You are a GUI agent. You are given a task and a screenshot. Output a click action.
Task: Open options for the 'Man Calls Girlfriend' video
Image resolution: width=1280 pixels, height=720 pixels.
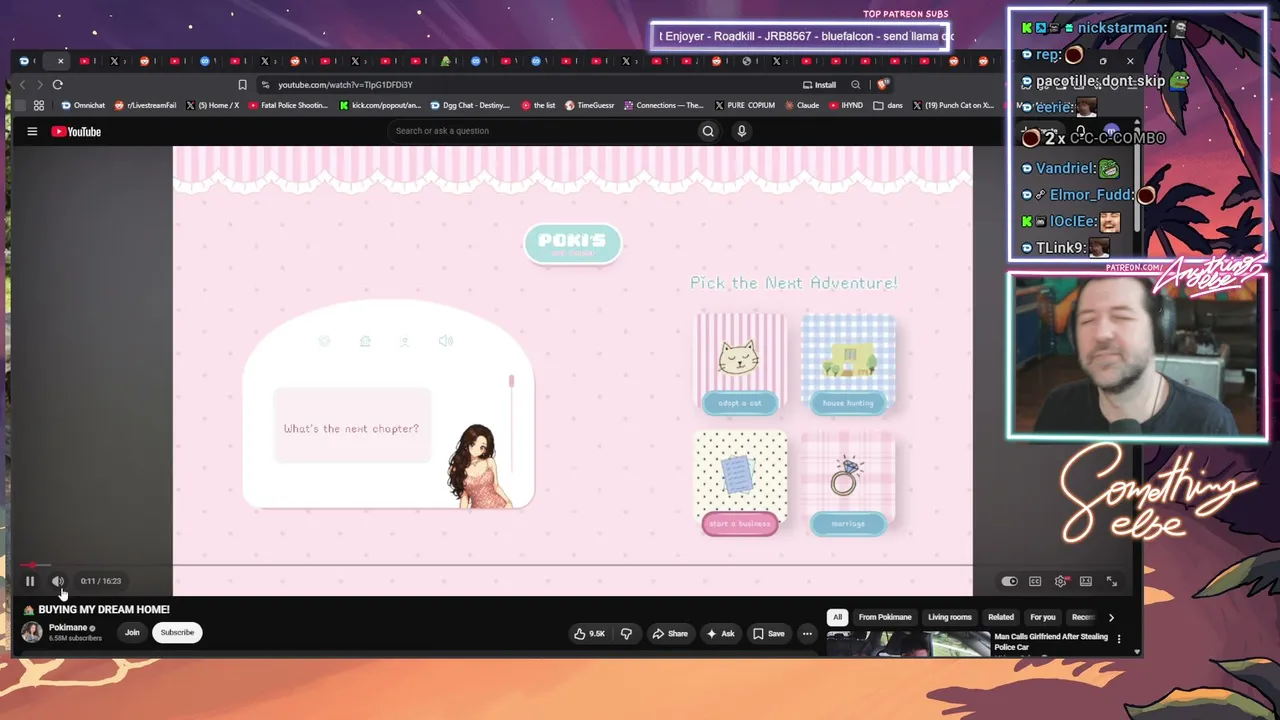click(1119, 639)
